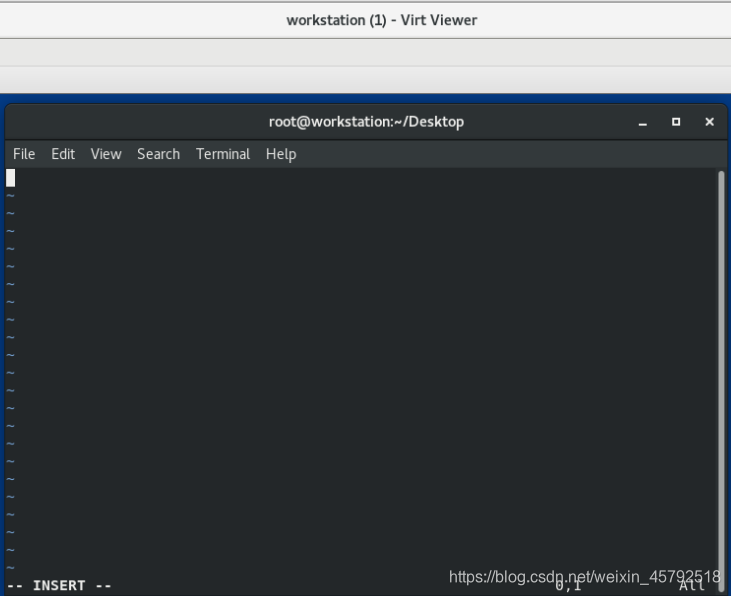Minimize the root@workstation terminal window
This screenshot has height=596, width=731.
(642, 122)
